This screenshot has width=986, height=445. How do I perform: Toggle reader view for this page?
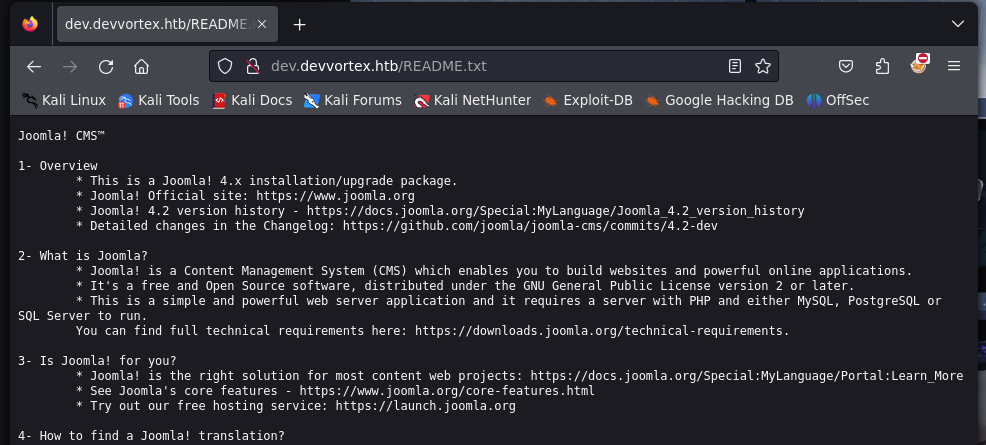(x=735, y=66)
